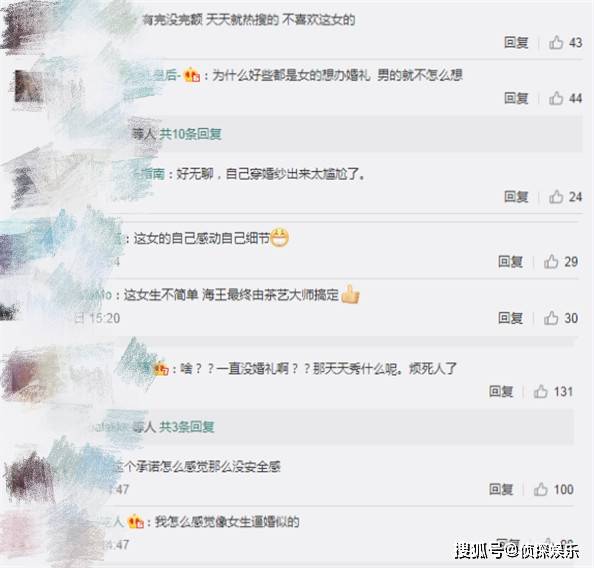Image resolution: width=594 pixels, height=568 pixels.
Task: Like the 承诺 comment with 100 likes
Action: coord(541,489)
